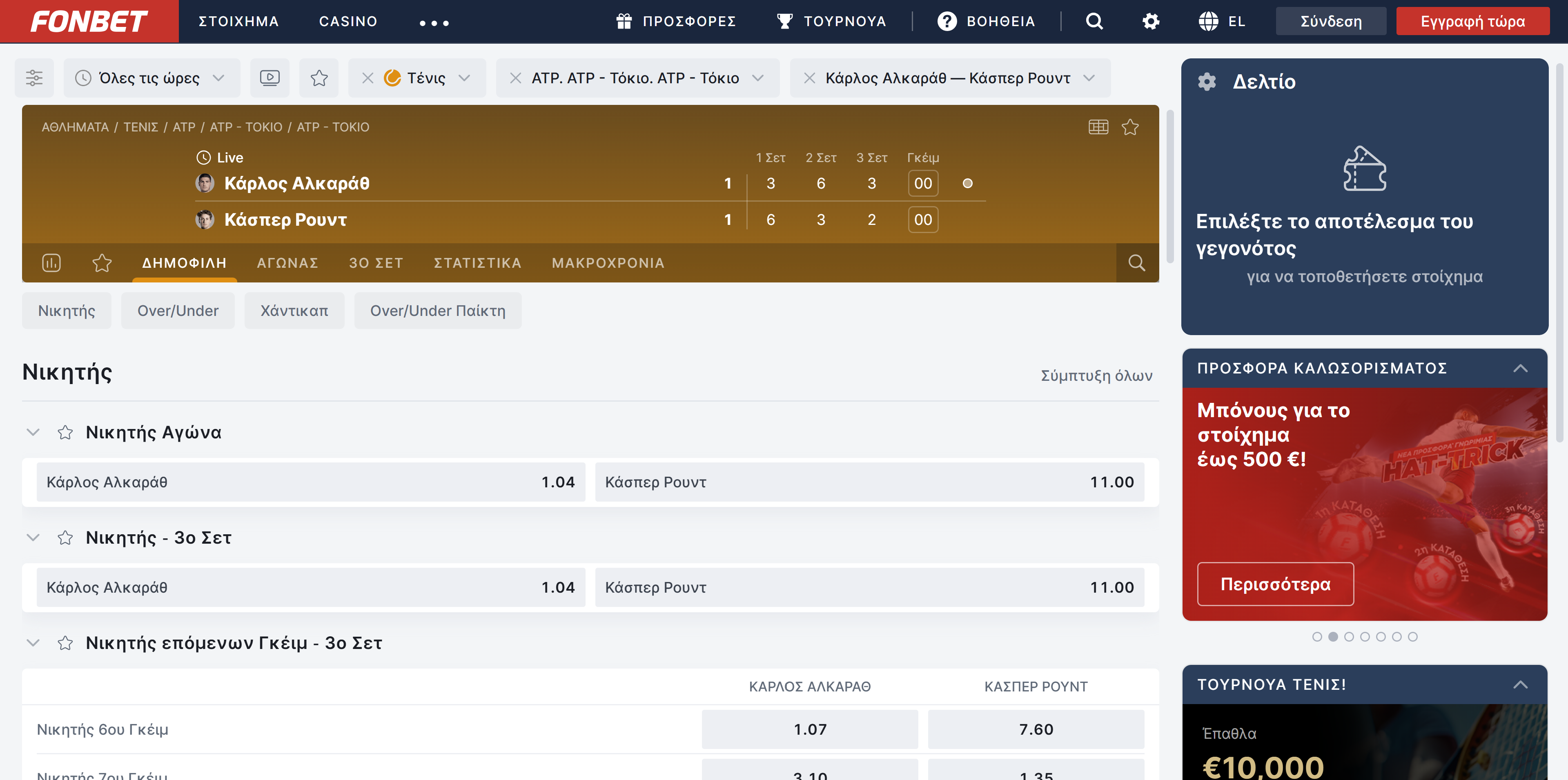Expand ATP - Τόκιο tournament dropdown
The height and width of the screenshot is (780, 1568).
(758, 78)
